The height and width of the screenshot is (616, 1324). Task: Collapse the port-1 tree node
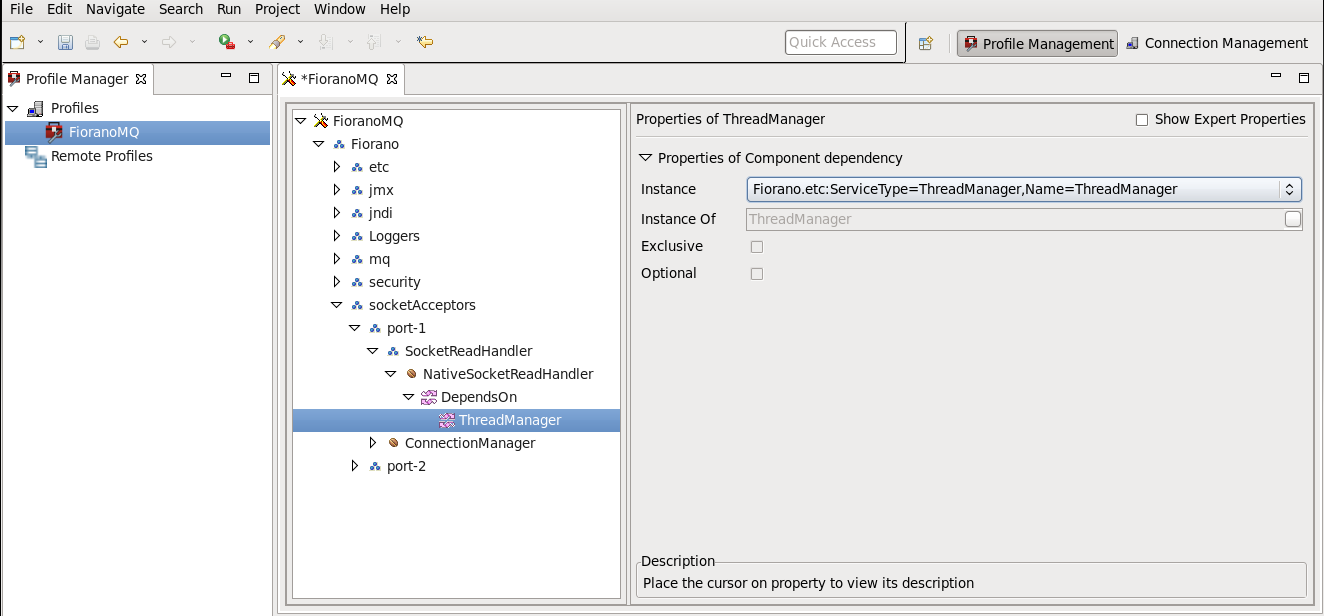tap(355, 328)
